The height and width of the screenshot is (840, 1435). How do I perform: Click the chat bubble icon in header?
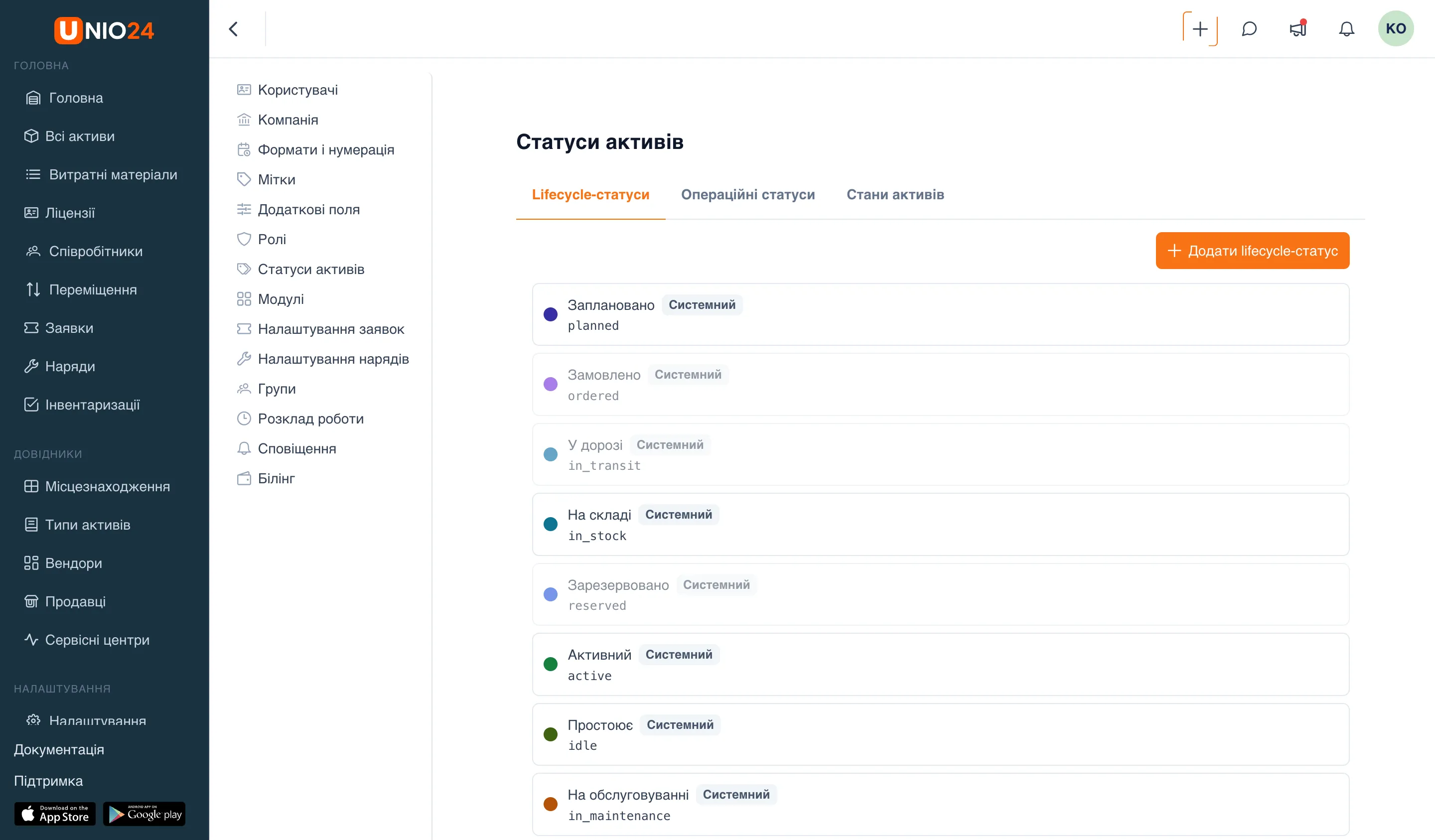(x=1249, y=28)
